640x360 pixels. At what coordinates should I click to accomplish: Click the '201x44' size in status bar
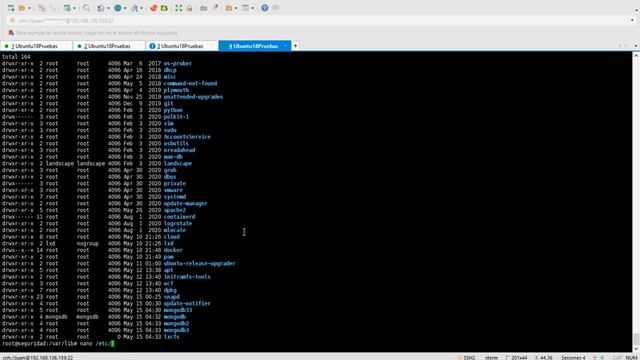point(519,358)
